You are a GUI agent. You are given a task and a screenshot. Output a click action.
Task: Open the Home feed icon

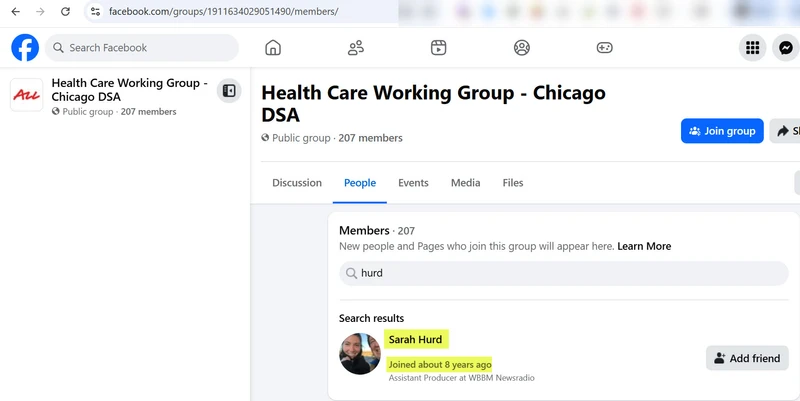(273, 48)
